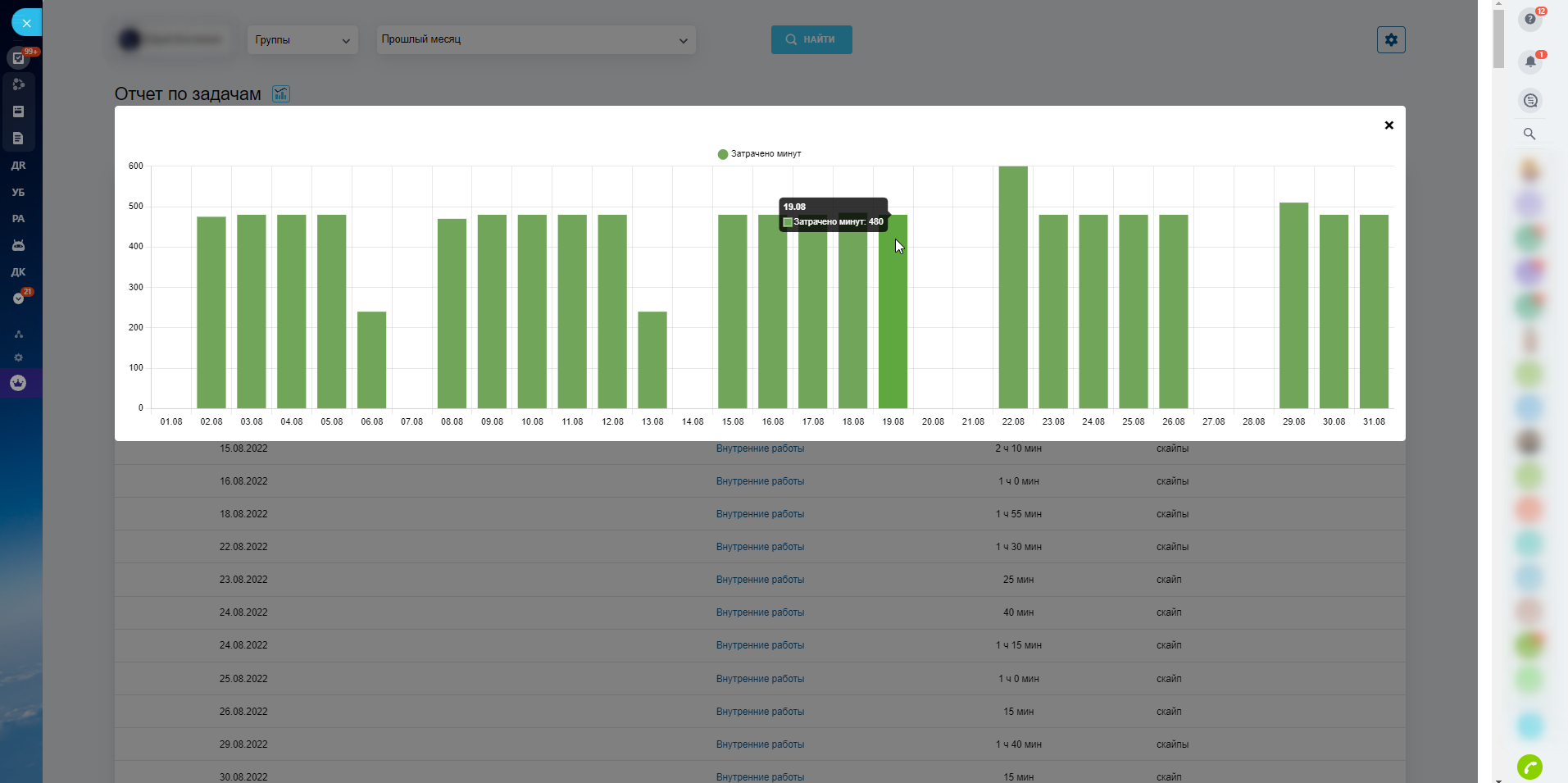Click the search magnifier in right sidebar
Image resolution: width=1568 pixels, height=783 pixels.
click(1529, 134)
